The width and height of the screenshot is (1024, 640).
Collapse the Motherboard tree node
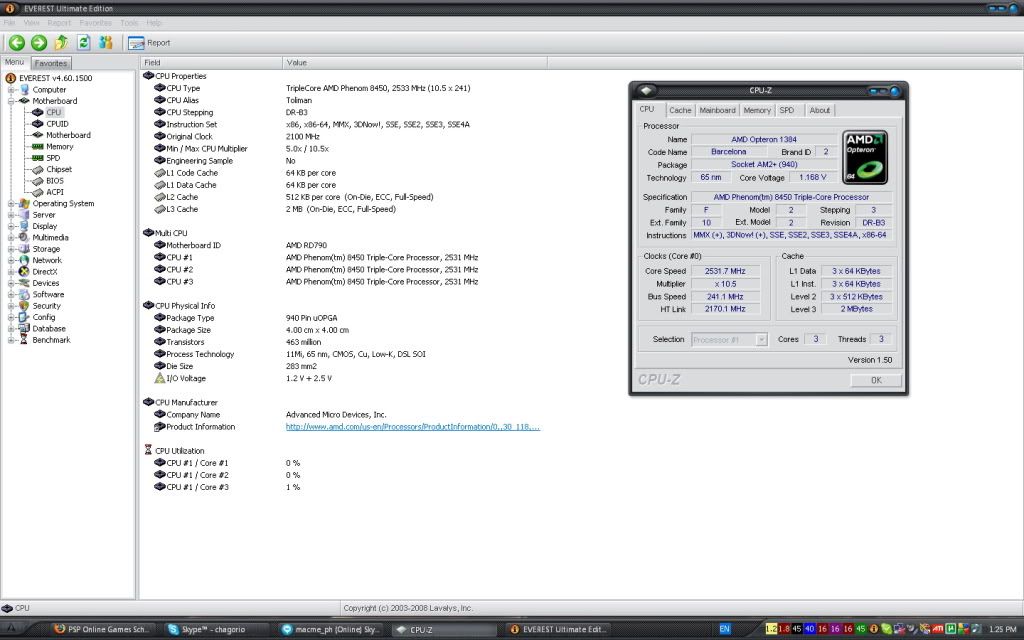(x=11, y=101)
